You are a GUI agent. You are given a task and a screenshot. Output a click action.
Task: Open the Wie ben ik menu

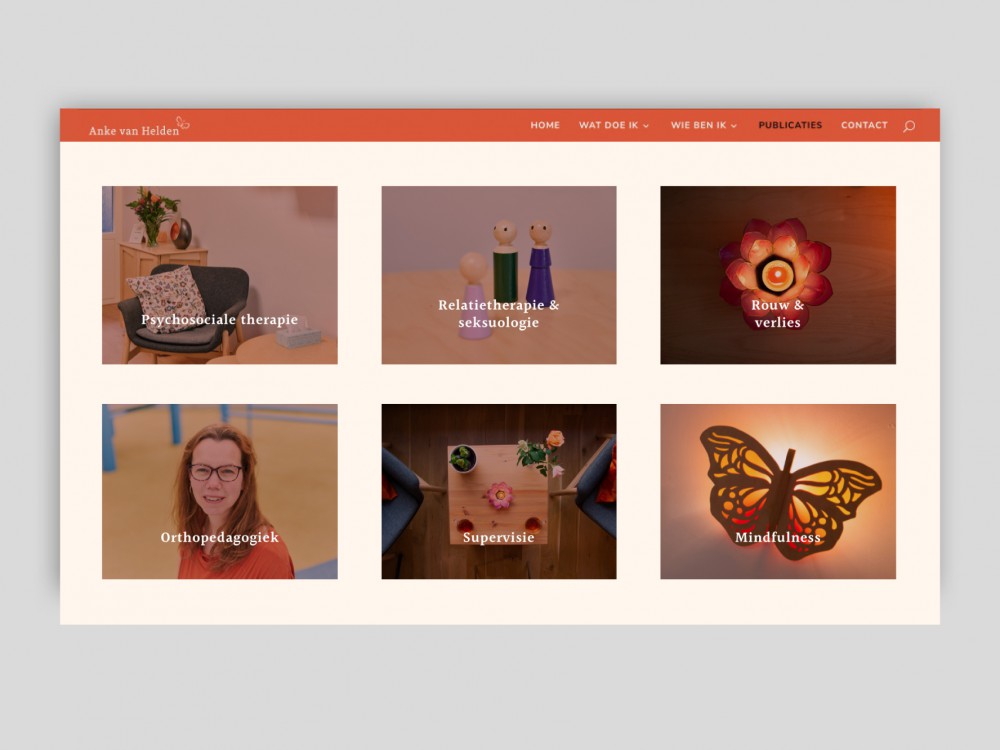tap(698, 125)
